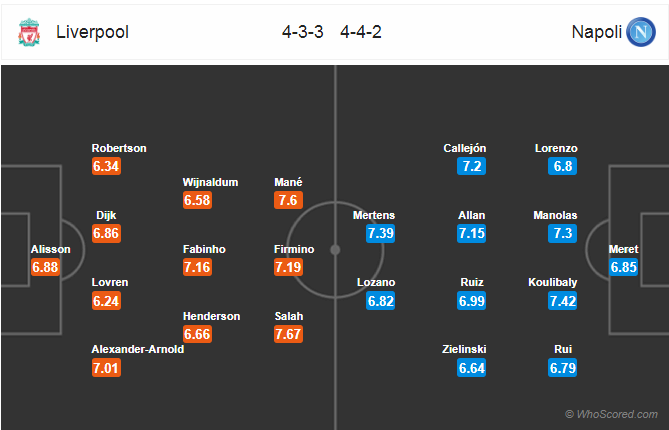Screen dimensions: 669x430
Task: Select Salah's 7.67 rating badge
Action: point(288,334)
